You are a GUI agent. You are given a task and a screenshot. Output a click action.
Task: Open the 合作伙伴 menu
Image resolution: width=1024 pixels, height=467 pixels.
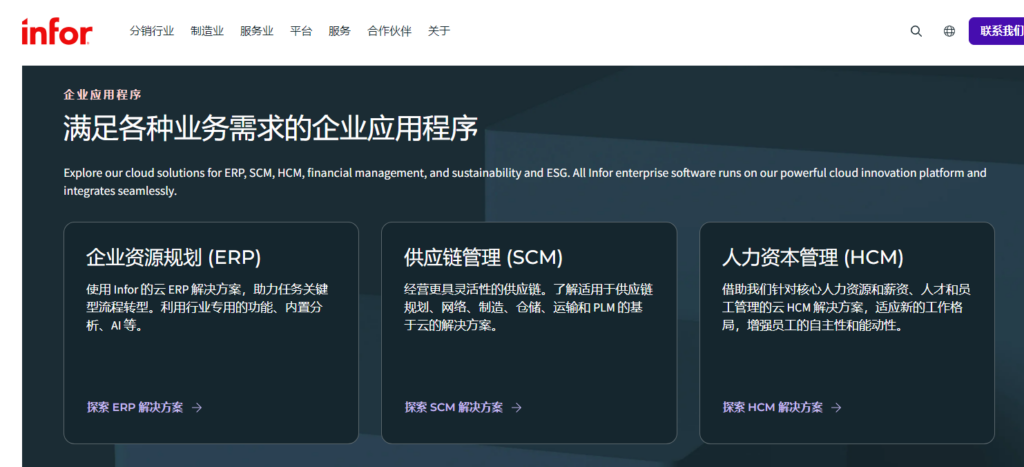point(389,31)
